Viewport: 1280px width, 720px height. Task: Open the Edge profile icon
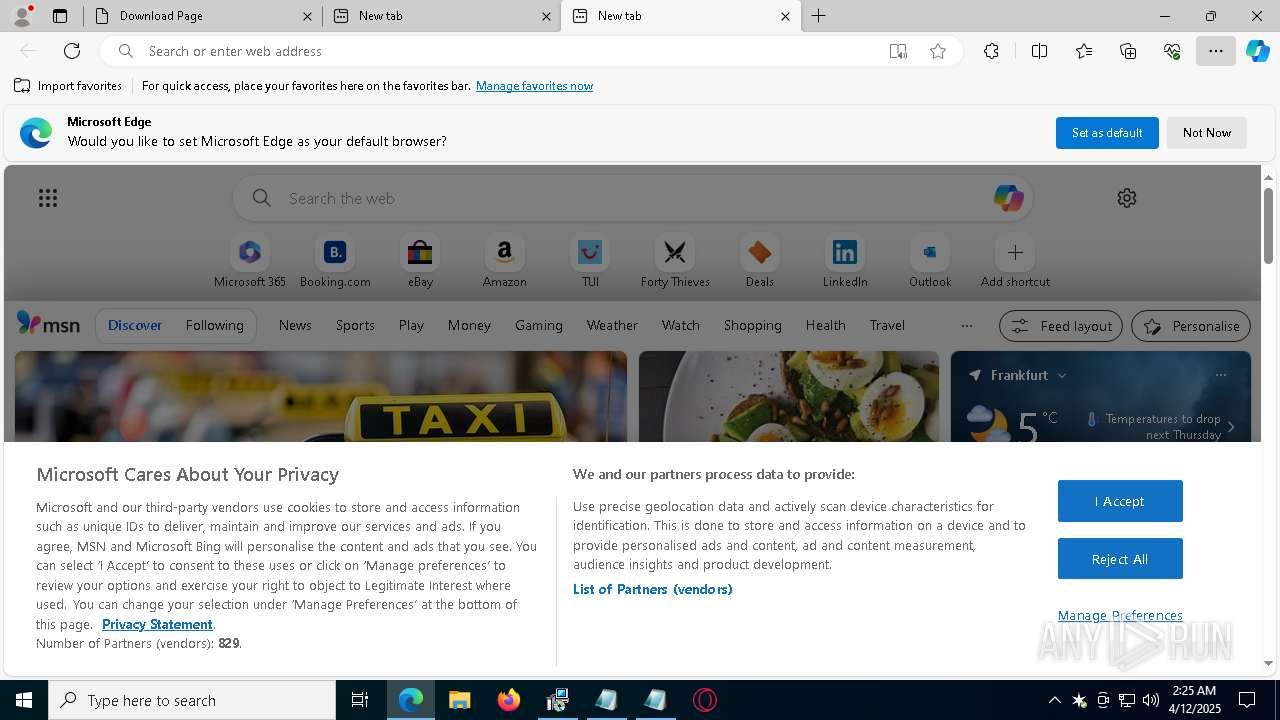[22, 16]
